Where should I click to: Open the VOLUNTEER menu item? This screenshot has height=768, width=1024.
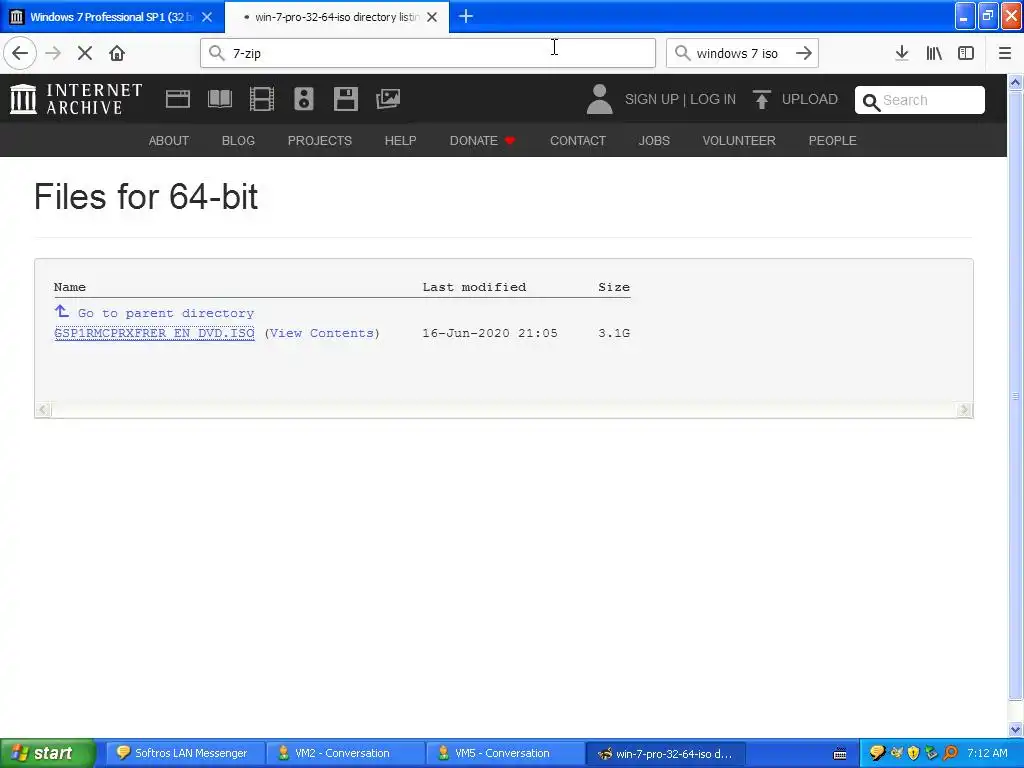pos(739,140)
